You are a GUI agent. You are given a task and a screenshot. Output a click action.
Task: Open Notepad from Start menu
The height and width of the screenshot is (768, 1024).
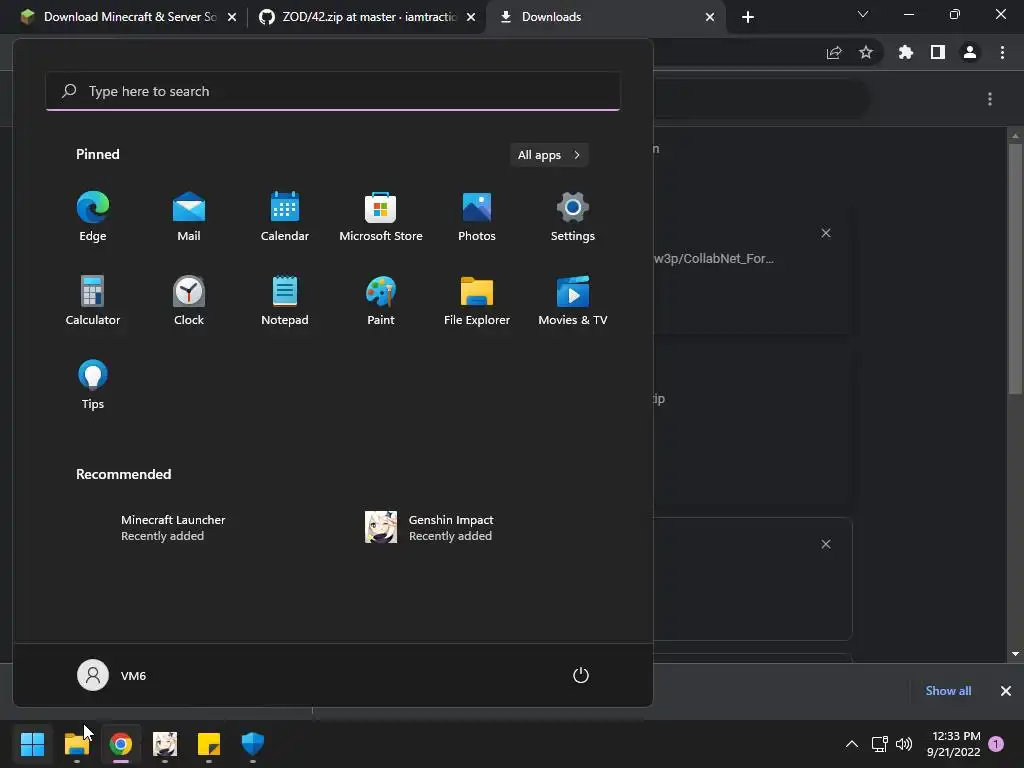point(285,300)
